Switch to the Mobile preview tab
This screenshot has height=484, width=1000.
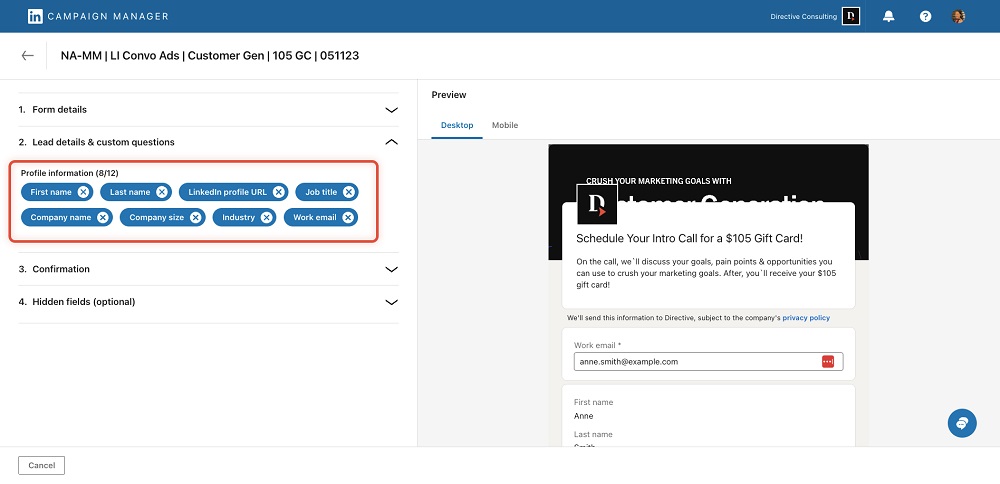pyautogui.click(x=505, y=125)
